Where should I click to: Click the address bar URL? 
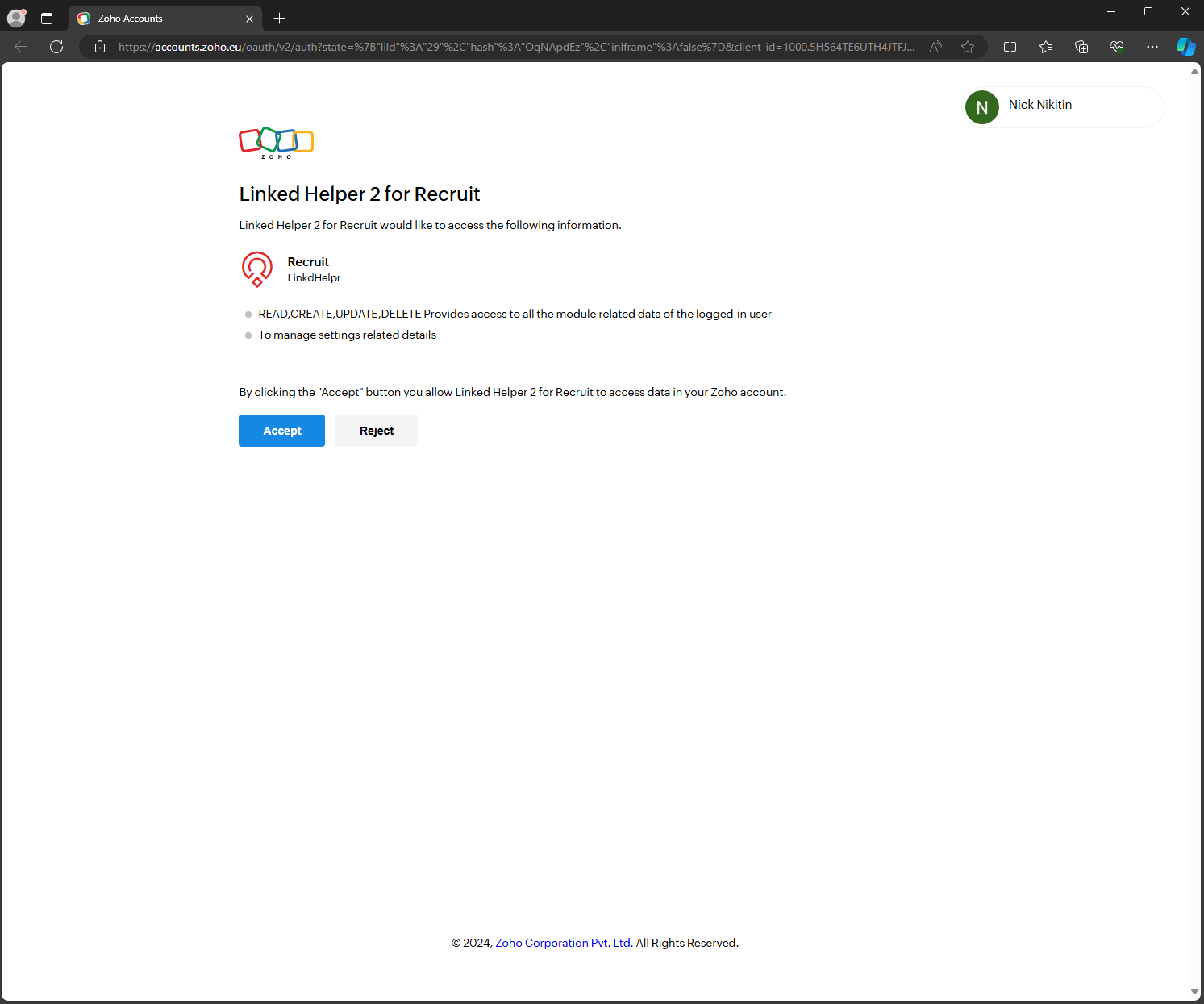click(516, 47)
